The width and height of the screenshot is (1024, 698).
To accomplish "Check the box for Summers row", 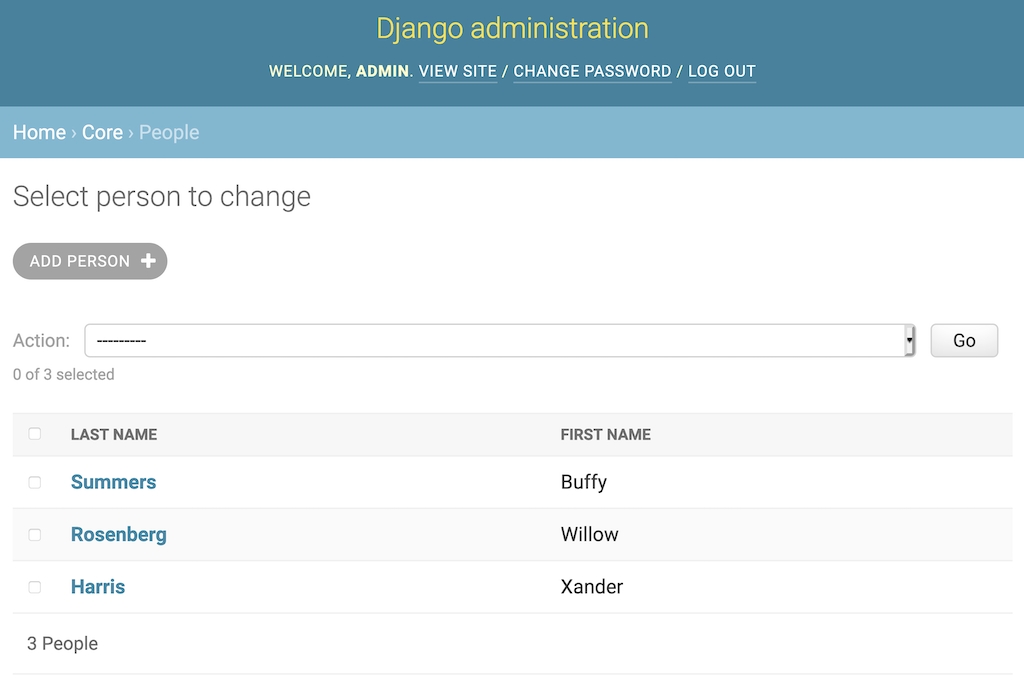I will point(35,482).
